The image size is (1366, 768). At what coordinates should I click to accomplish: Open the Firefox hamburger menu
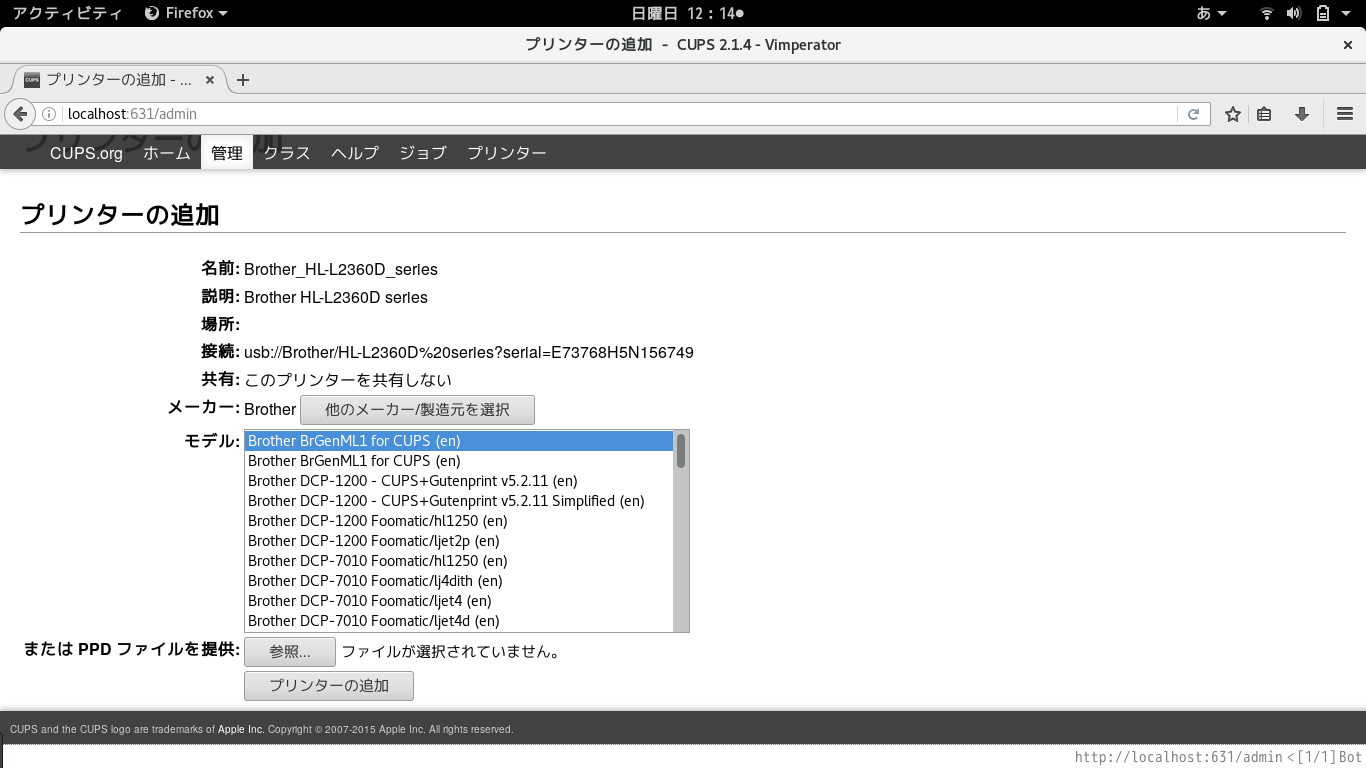(1344, 114)
